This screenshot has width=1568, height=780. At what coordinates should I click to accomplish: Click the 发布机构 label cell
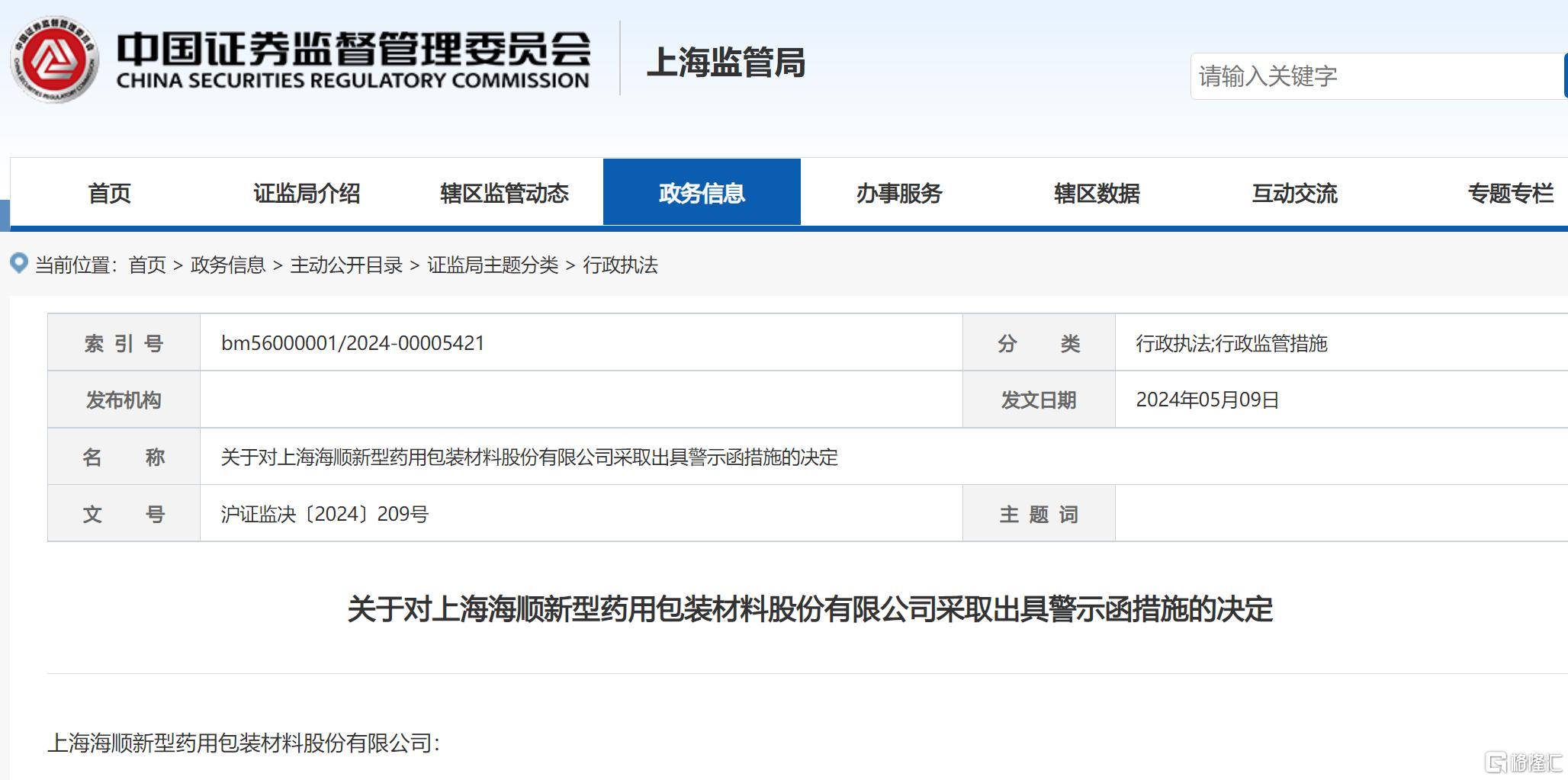124,400
